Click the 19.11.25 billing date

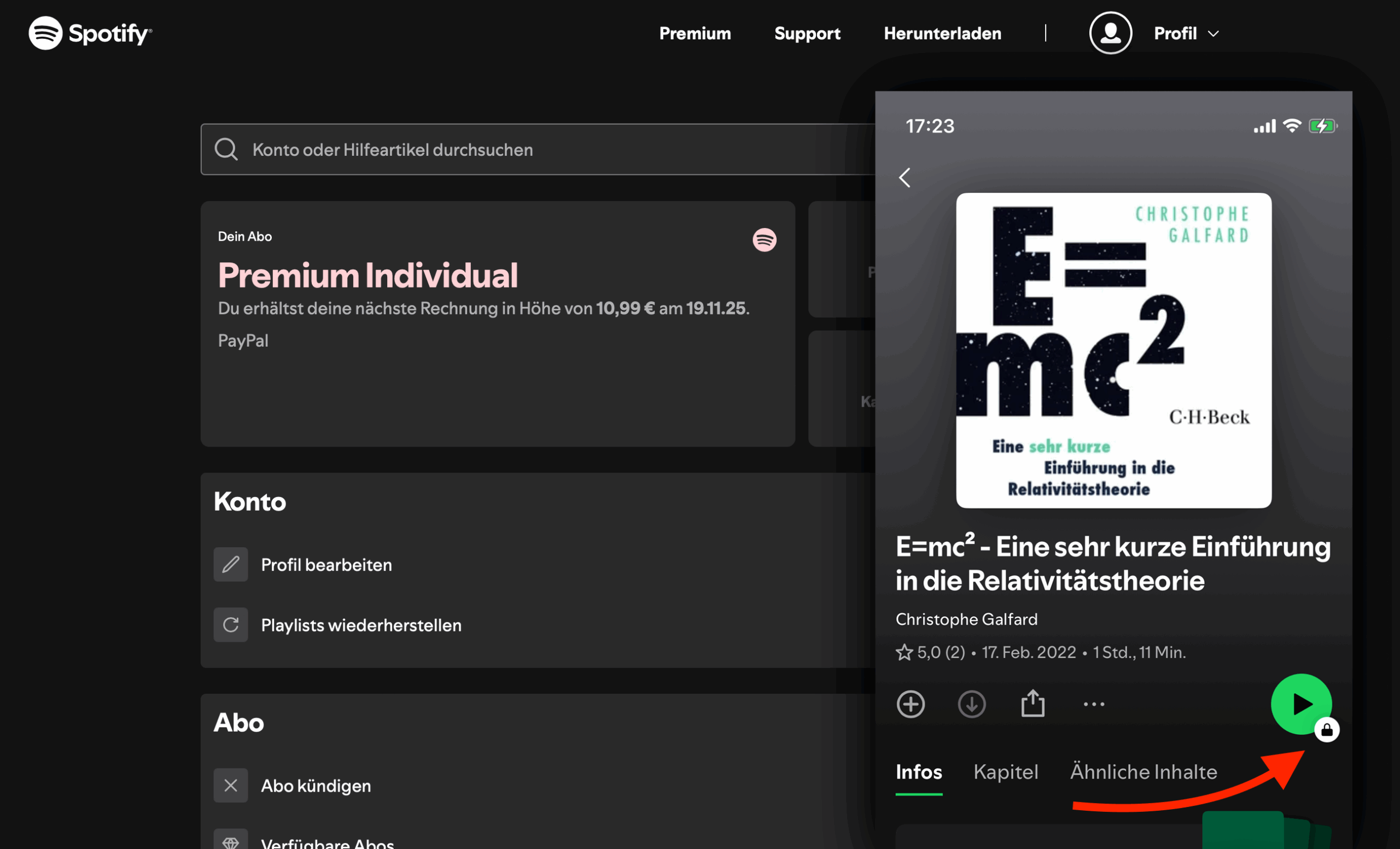(x=716, y=308)
